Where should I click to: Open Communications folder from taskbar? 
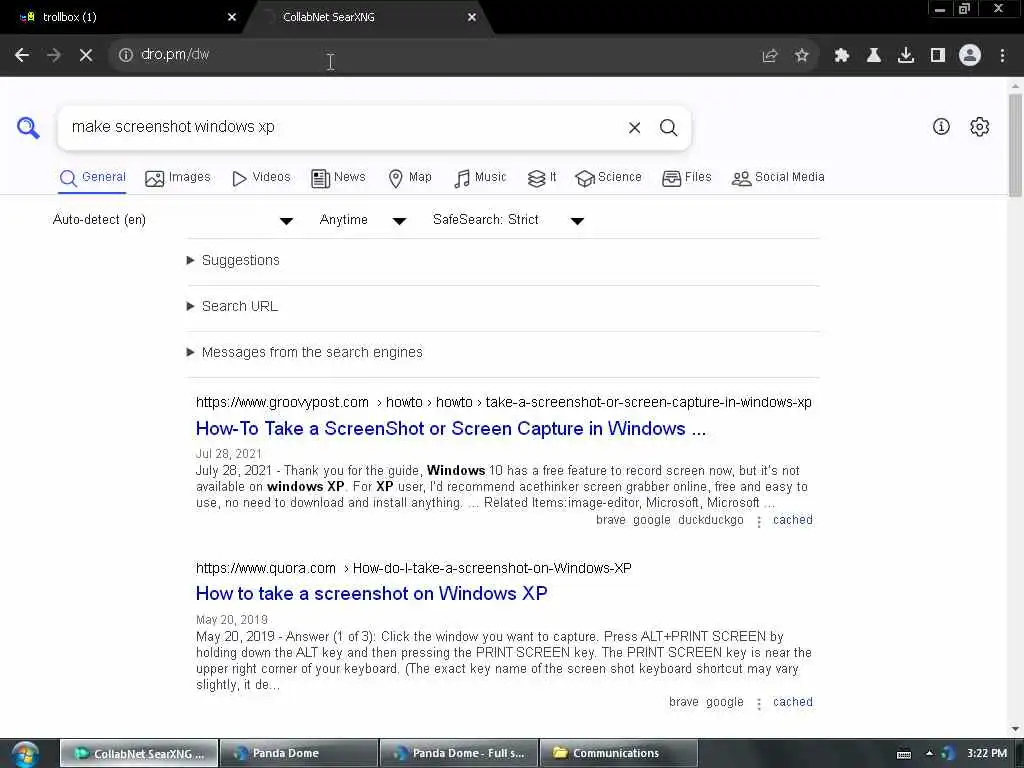(x=619, y=753)
